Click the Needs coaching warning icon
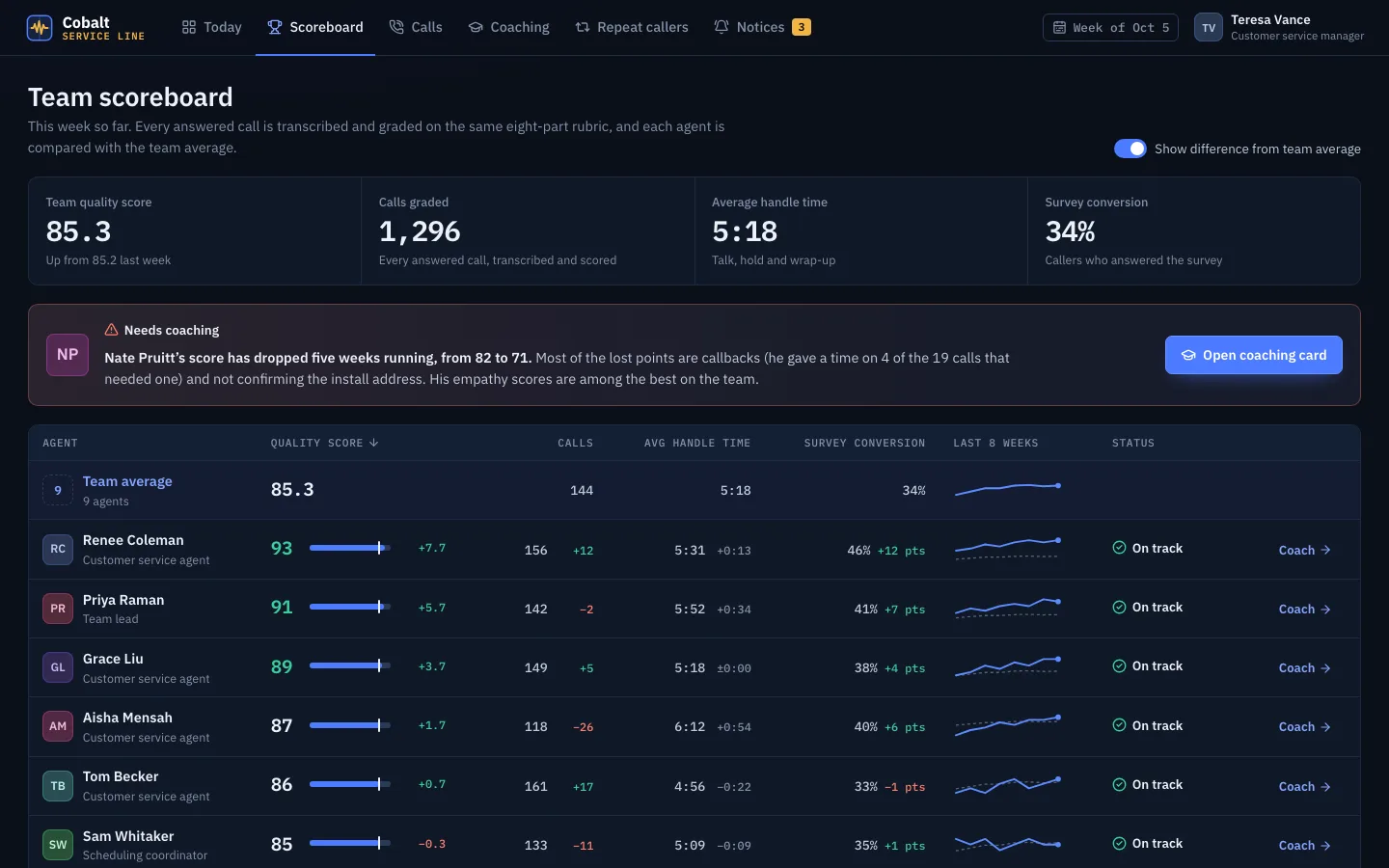The height and width of the screenshot is (868, 1389). (x=111, y=330)
